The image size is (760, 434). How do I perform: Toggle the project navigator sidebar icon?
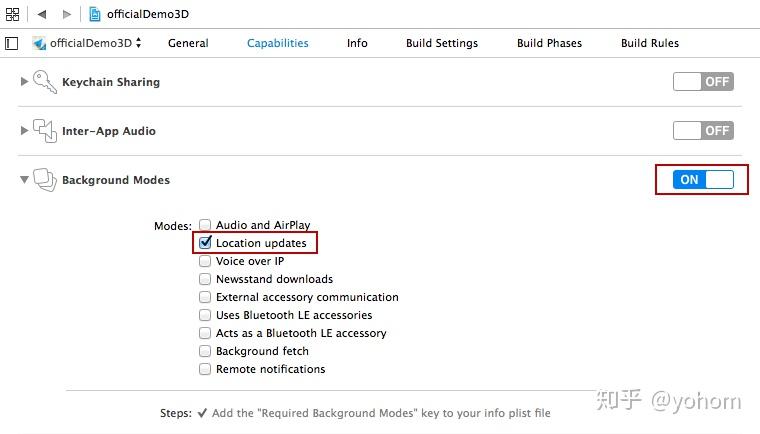[x=12, y=43]
